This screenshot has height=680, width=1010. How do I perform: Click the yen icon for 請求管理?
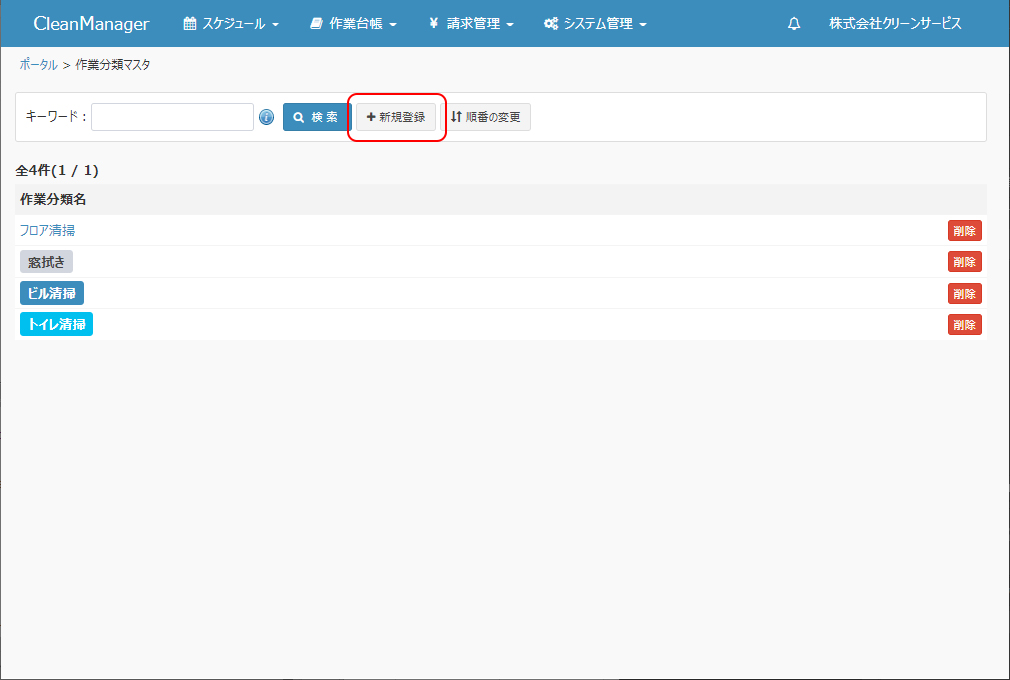pyautogui.click(x=433, y=24)
